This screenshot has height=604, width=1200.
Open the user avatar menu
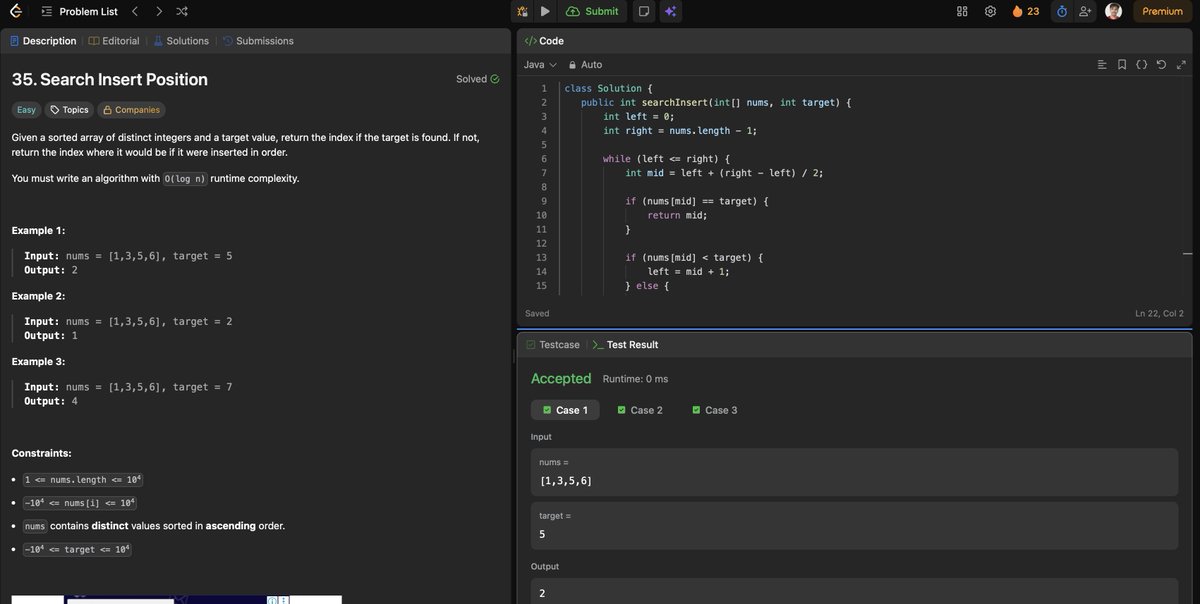click(1113, 11)
